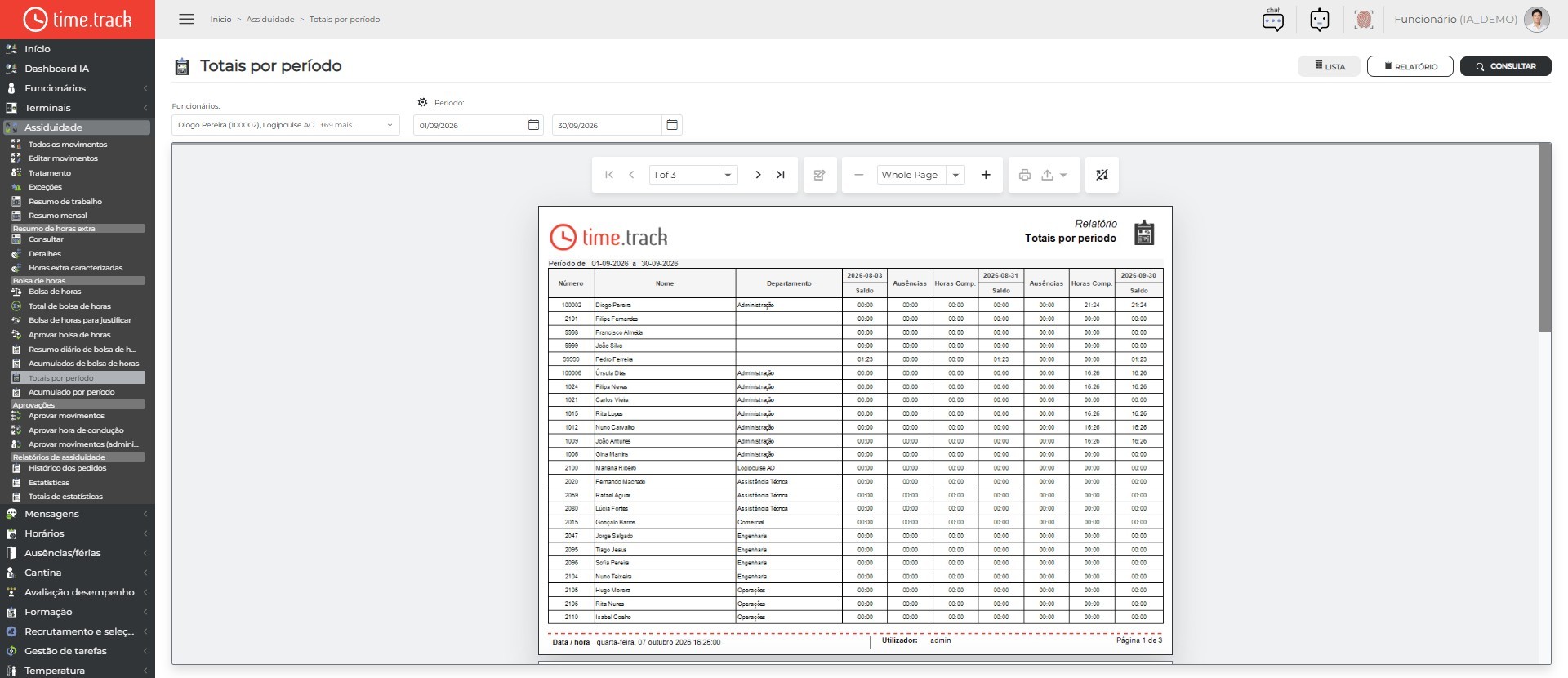Open the user profile avatar photo
This screenshot has width=1568, height=678.
tap(1537, 20)
